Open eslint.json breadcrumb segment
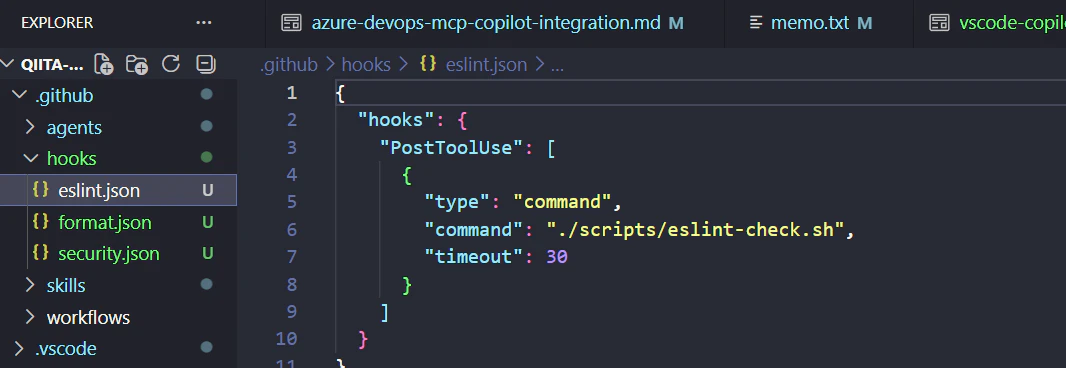 tap(486, 65)
